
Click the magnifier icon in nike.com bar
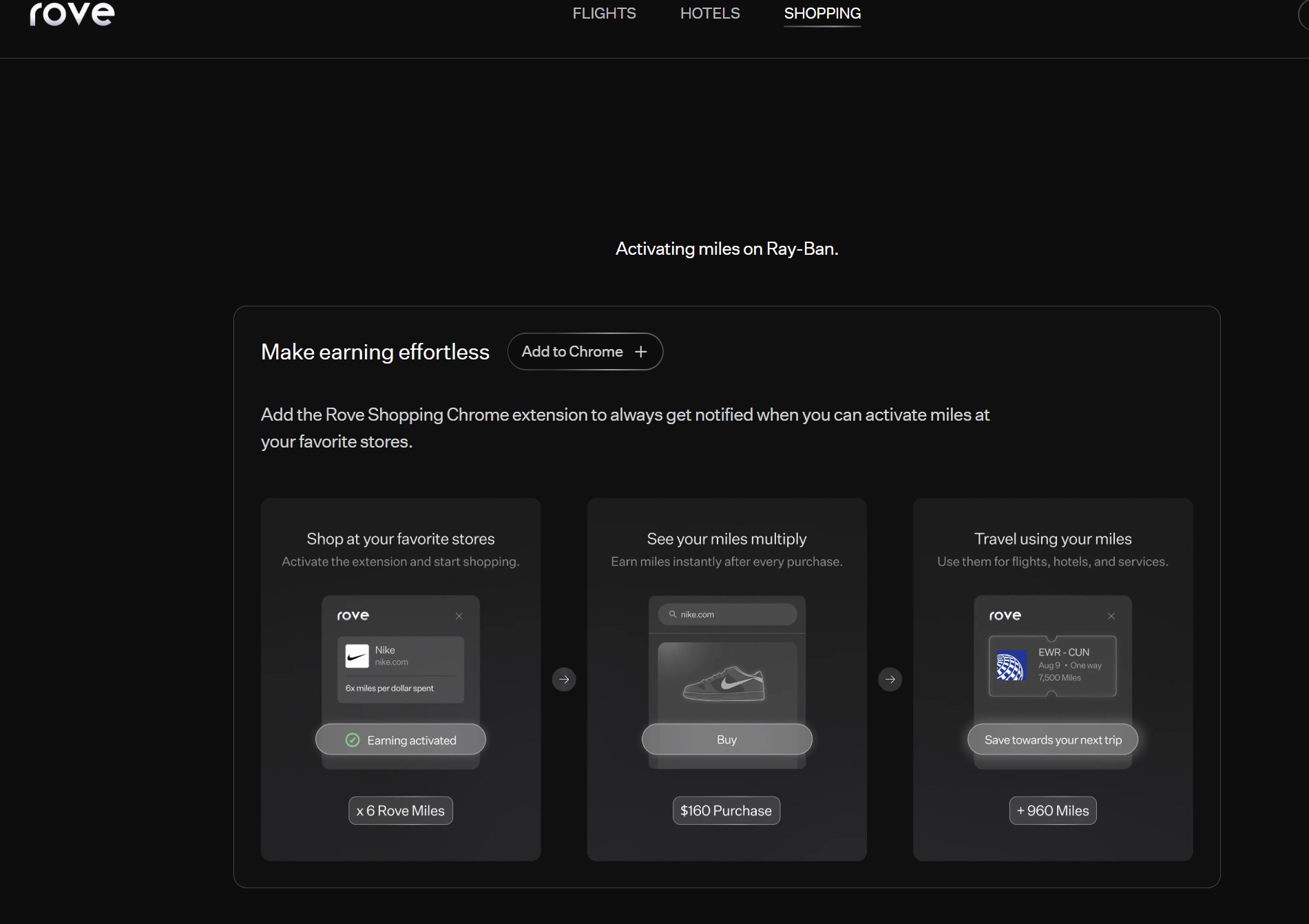[x=673, y=614]
